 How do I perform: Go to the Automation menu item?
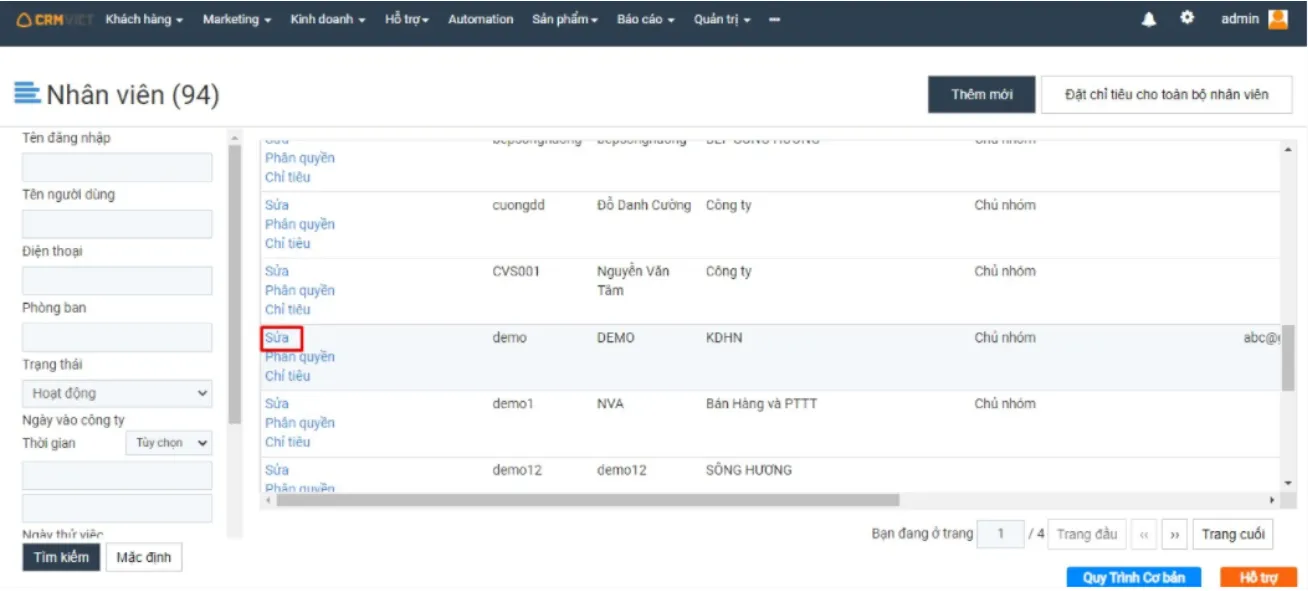tap(481, 19)
